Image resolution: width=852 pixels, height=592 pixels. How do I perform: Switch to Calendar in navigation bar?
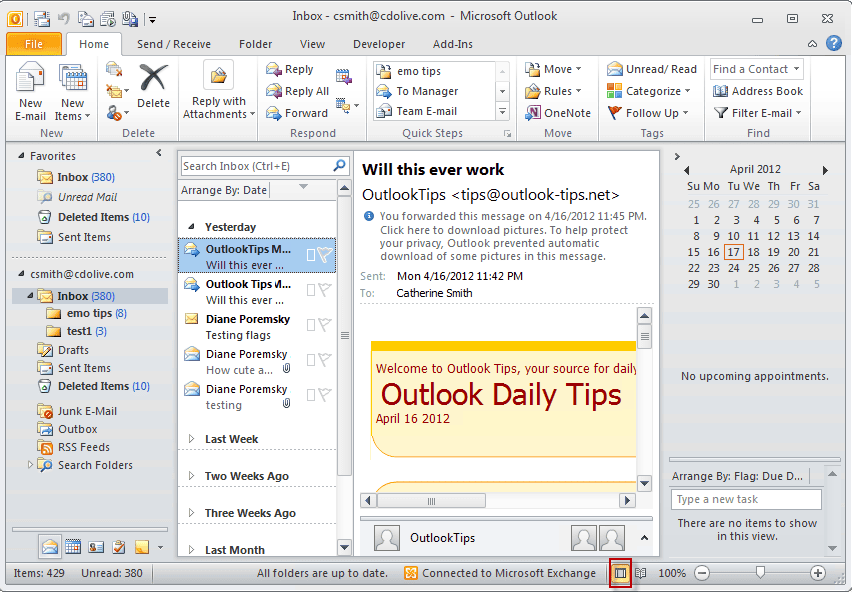point(73,546)
